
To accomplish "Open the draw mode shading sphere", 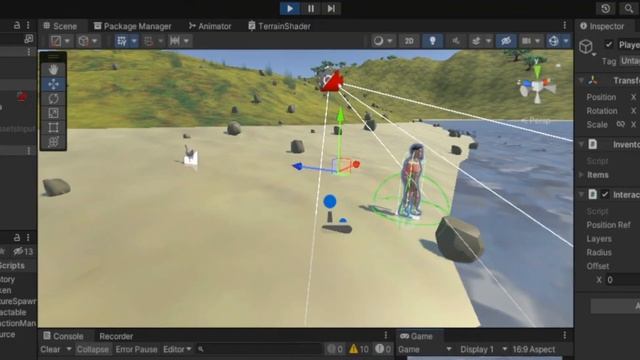I will 378,41.
